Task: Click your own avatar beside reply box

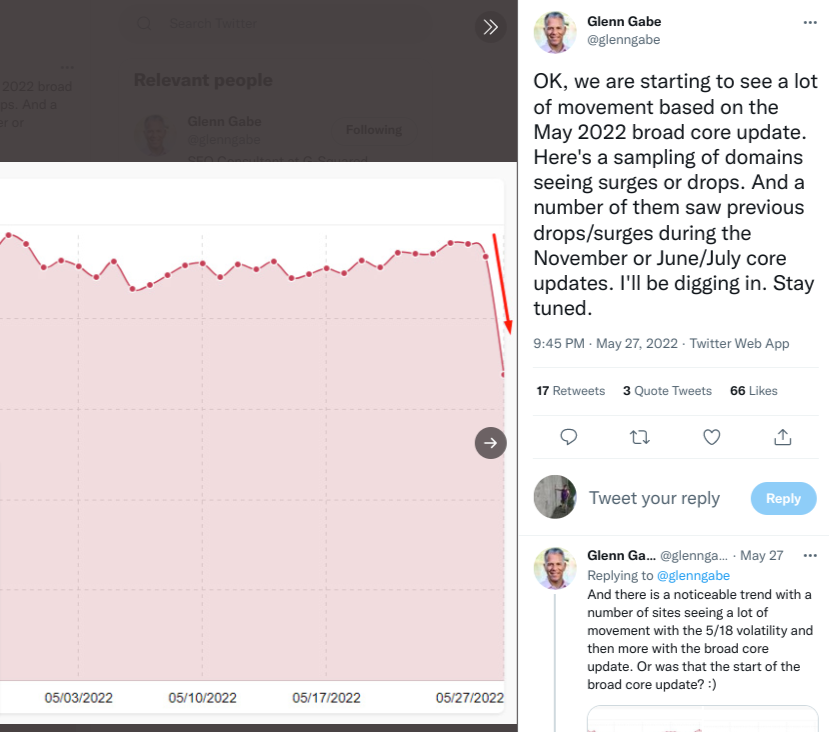Action: [x=555, y=497]
